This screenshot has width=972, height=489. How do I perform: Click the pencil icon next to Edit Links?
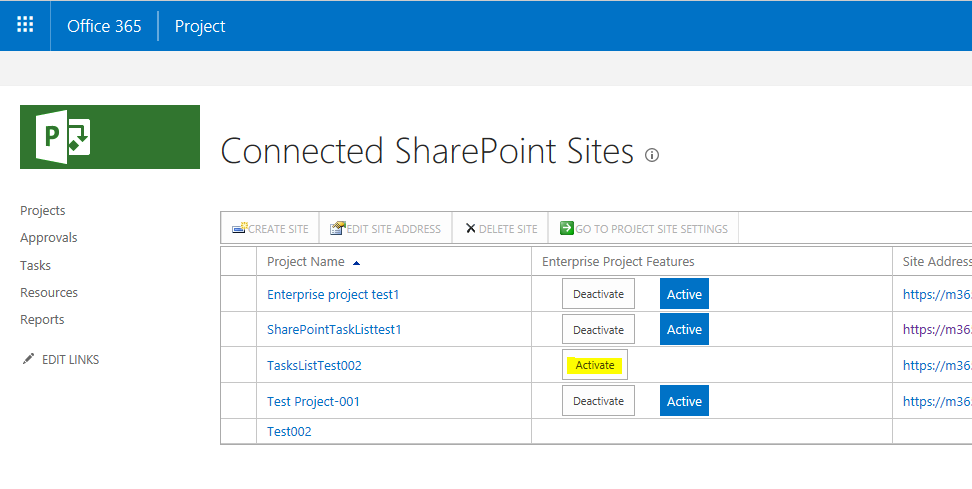click(28, 359)
